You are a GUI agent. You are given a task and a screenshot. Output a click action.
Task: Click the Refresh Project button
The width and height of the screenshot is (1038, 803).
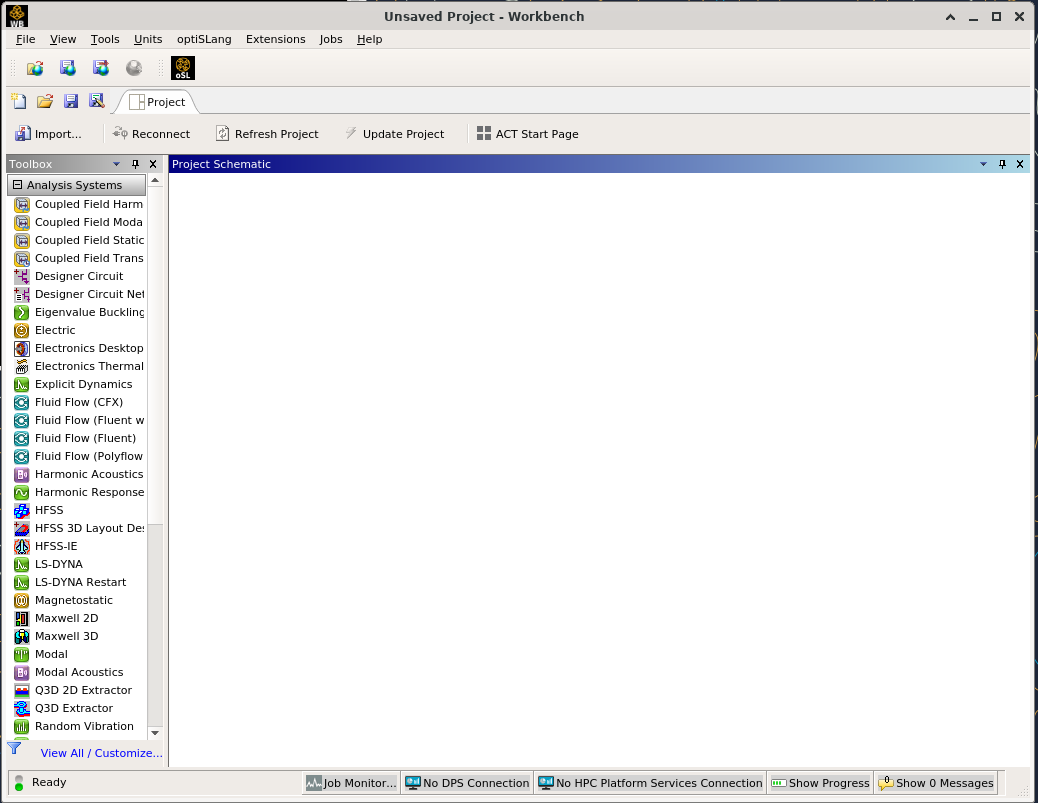click(267, 134)
